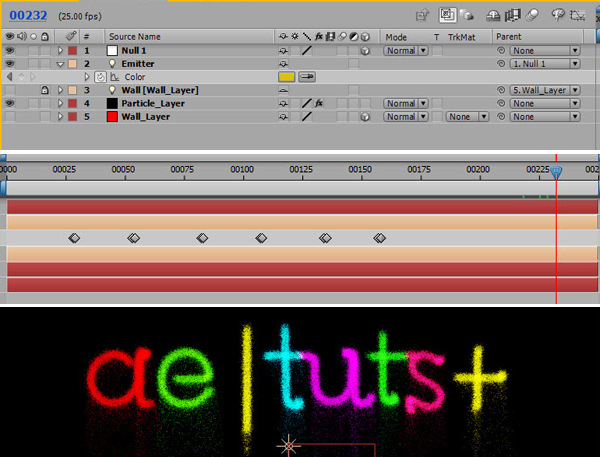
Task: Click the Emitter light bulb layer icon
Action: click(x=112, y=64)
